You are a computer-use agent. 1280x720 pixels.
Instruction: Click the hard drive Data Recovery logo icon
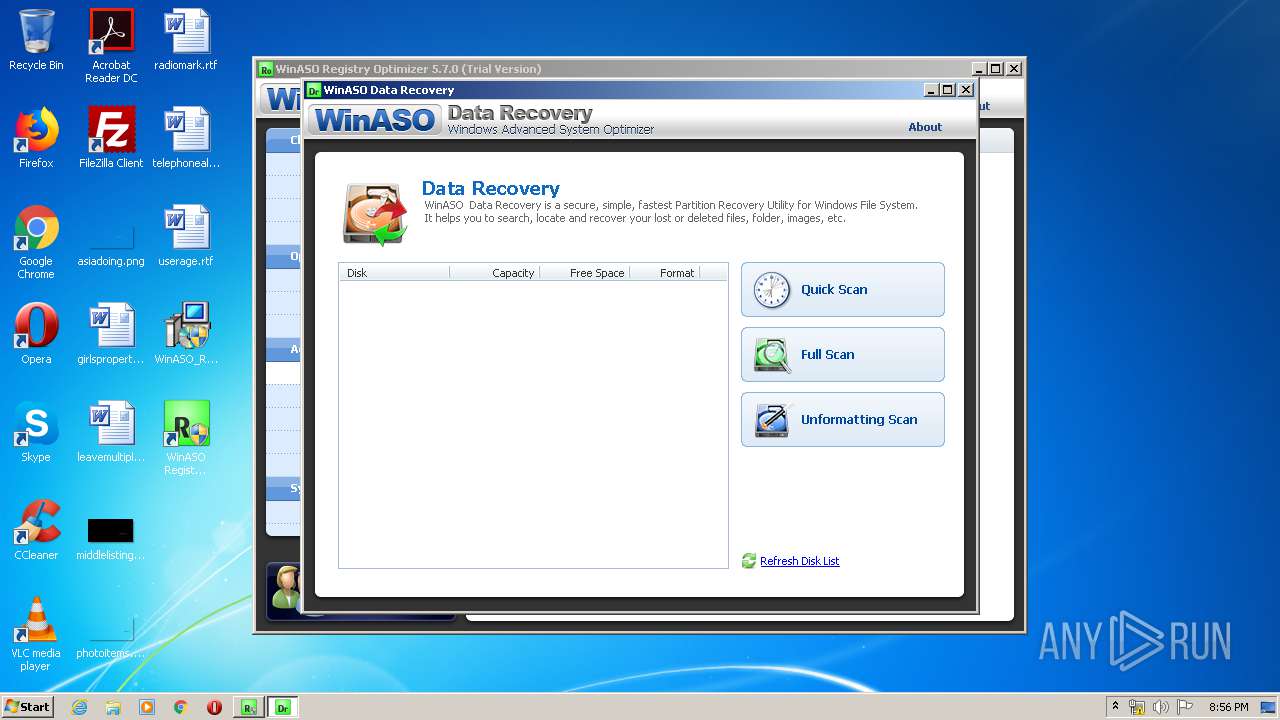point(375,213)
